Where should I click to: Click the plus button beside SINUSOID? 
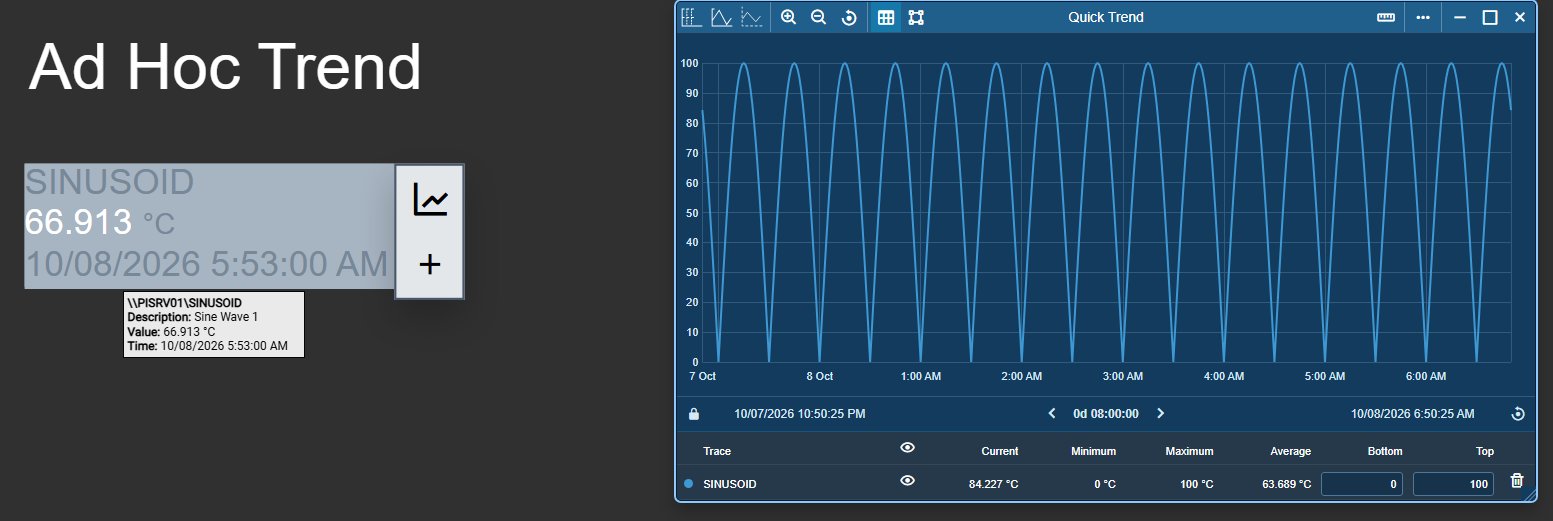click(430, 265)
